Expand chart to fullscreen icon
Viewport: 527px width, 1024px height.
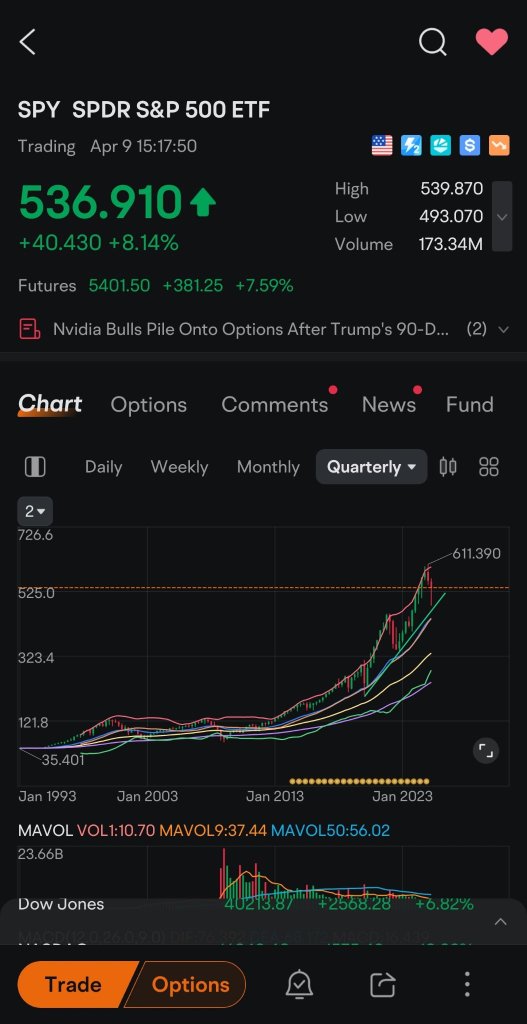(x=486, y=750)
